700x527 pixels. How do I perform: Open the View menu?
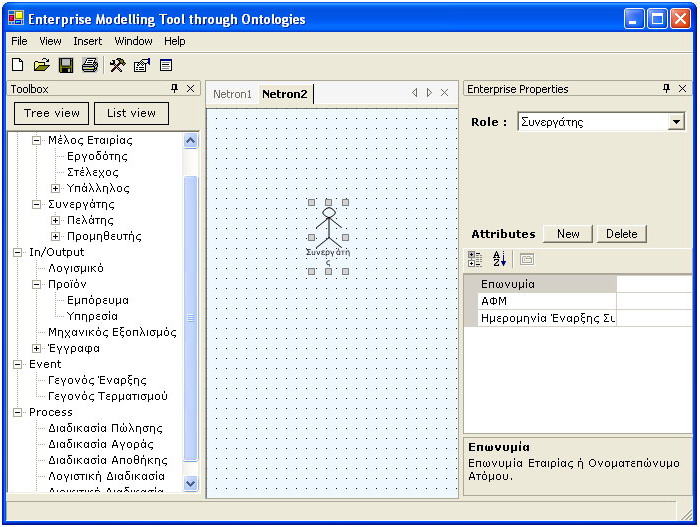(x=50, y=41)
